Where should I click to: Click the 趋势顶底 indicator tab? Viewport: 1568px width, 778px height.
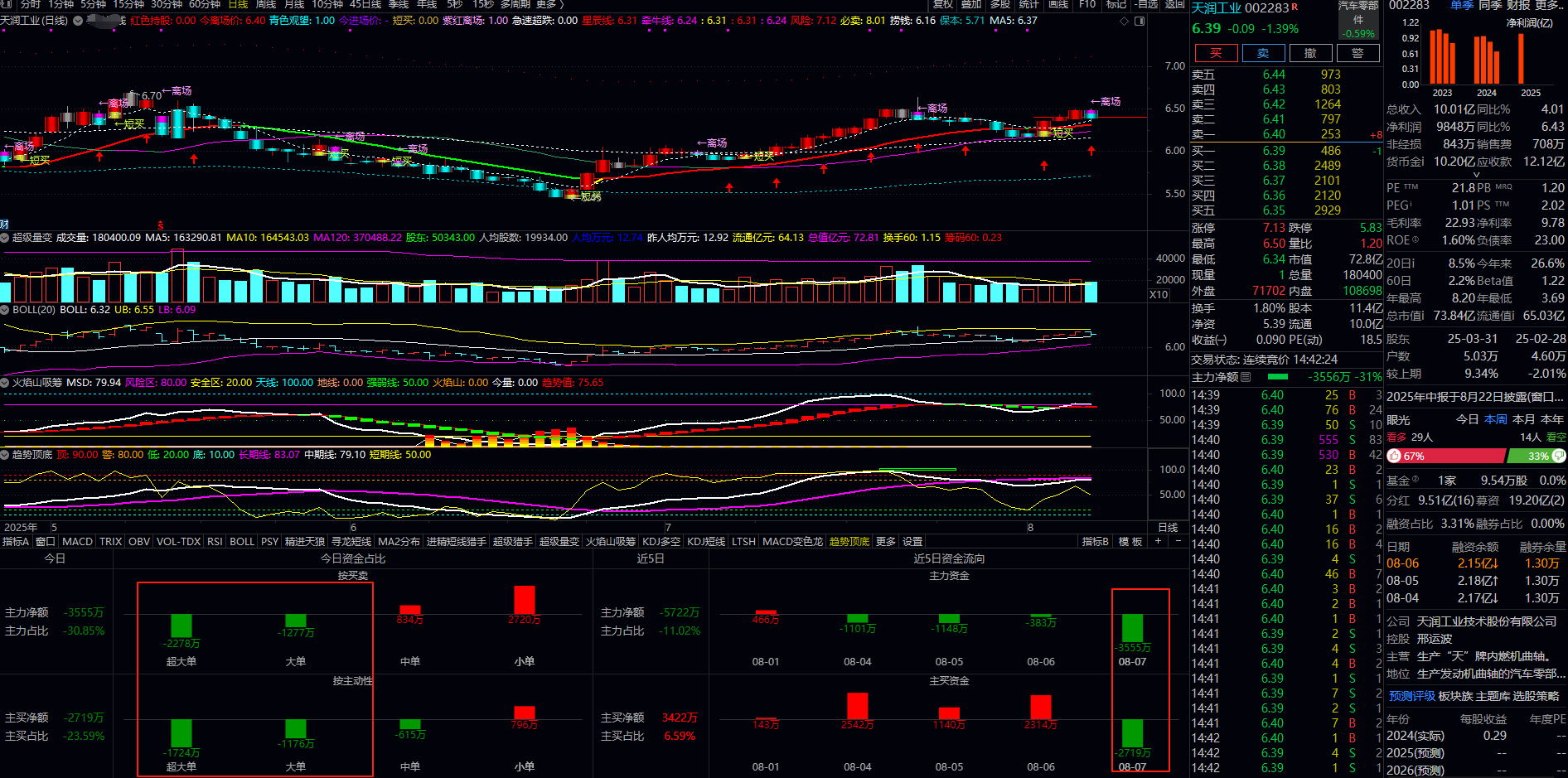pyautogui.click(x=849, y=541)
